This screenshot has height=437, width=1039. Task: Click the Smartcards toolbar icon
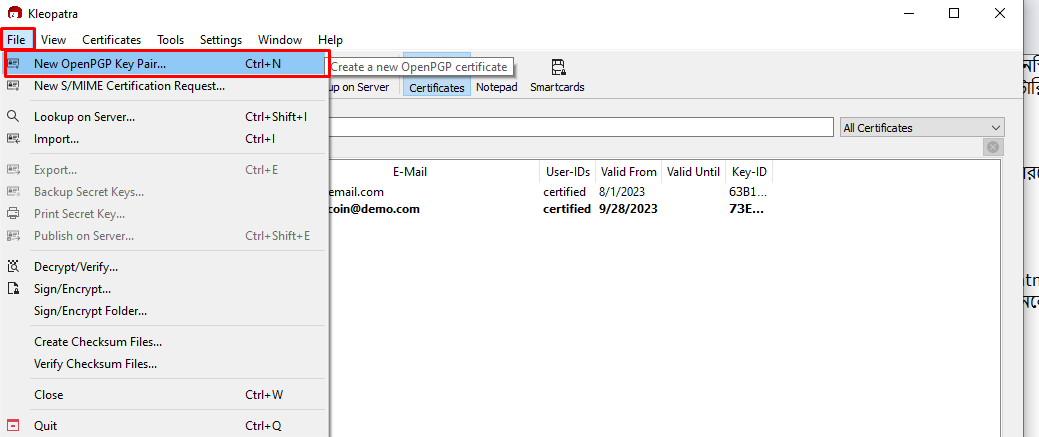pyautogui.click(x=557, y=67)
